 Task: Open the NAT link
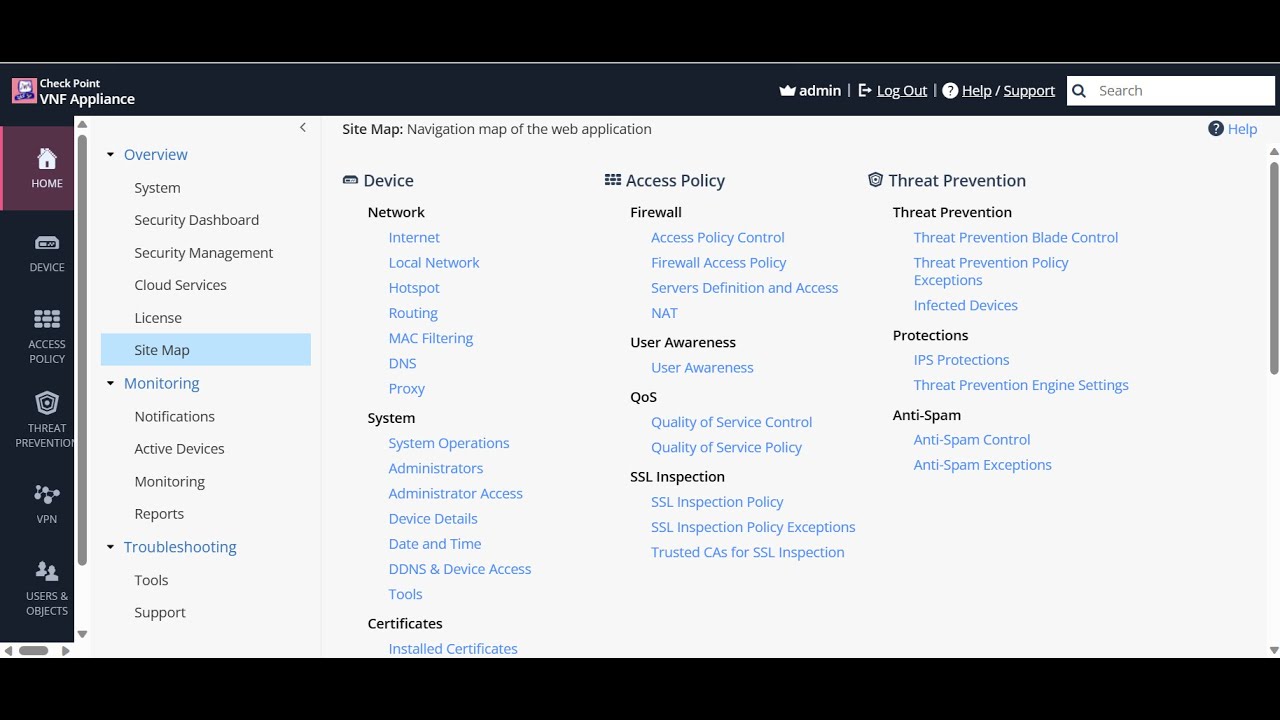click(x=664, y=313)
